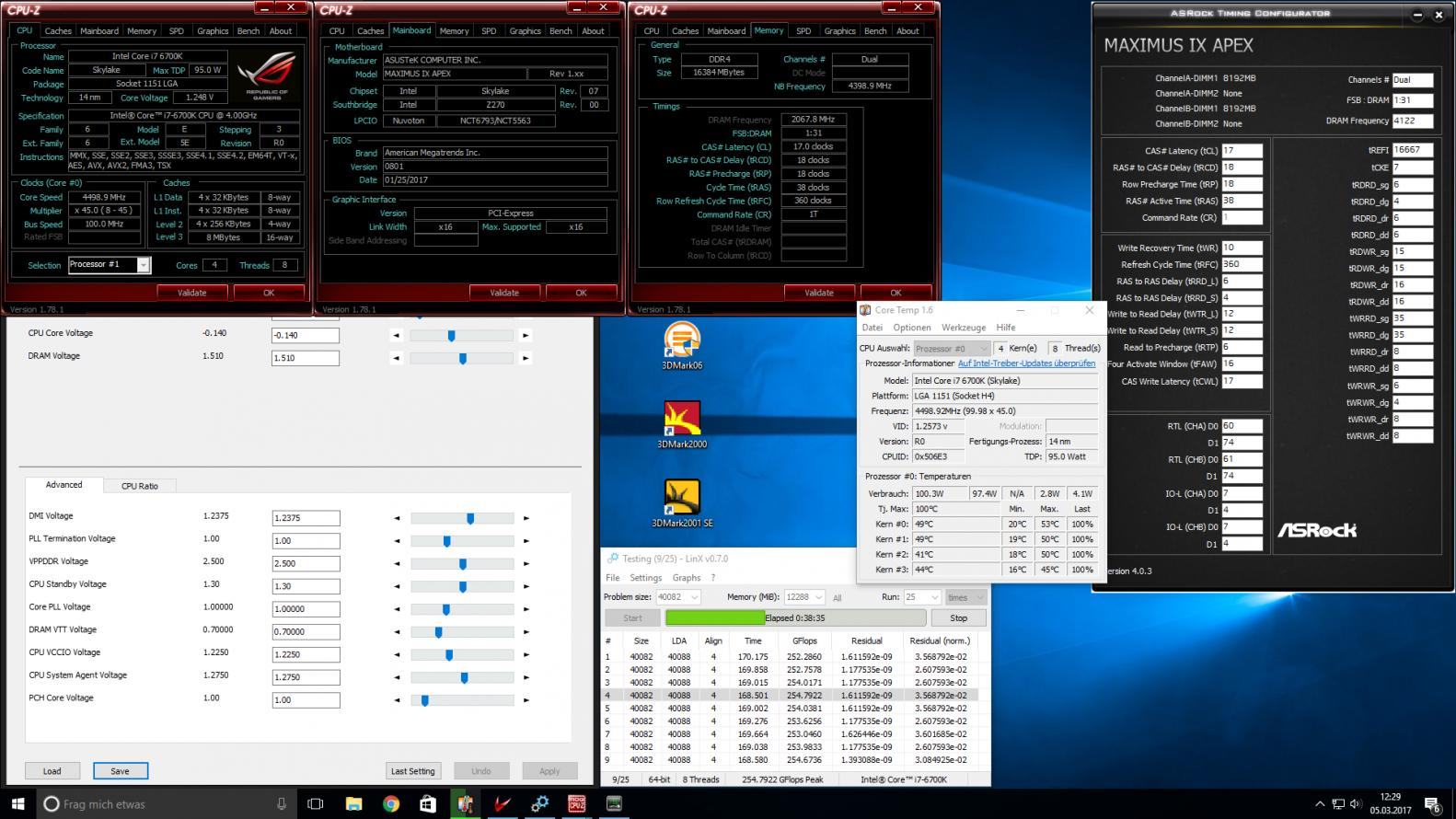Click OK in the CPU-Z Mainboard window
Viewport: 1456px width, 819px height.
point(581,293)
